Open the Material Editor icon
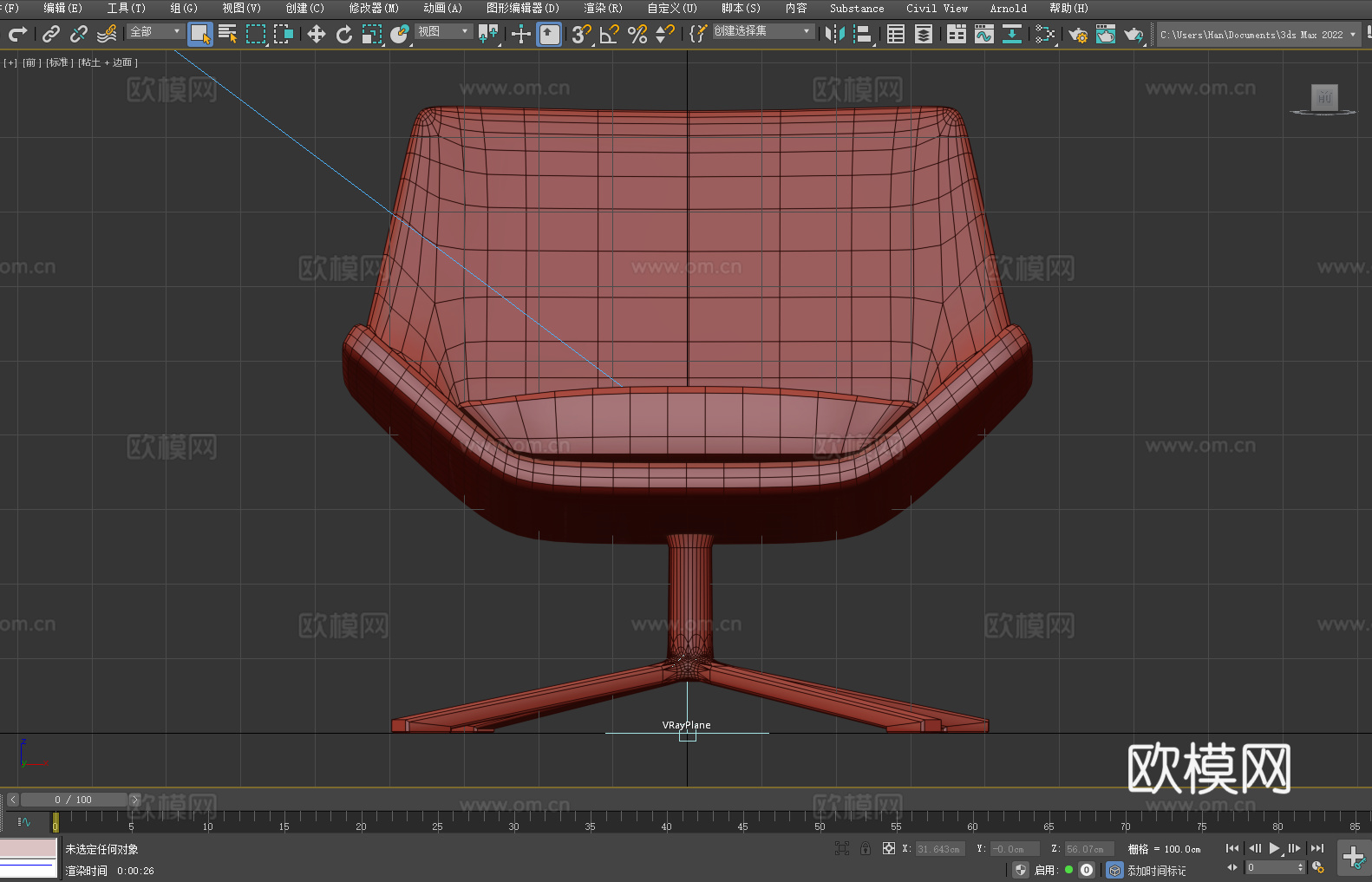The height and width of the screenshot is (882, 1372). [x=1045, y=34]
